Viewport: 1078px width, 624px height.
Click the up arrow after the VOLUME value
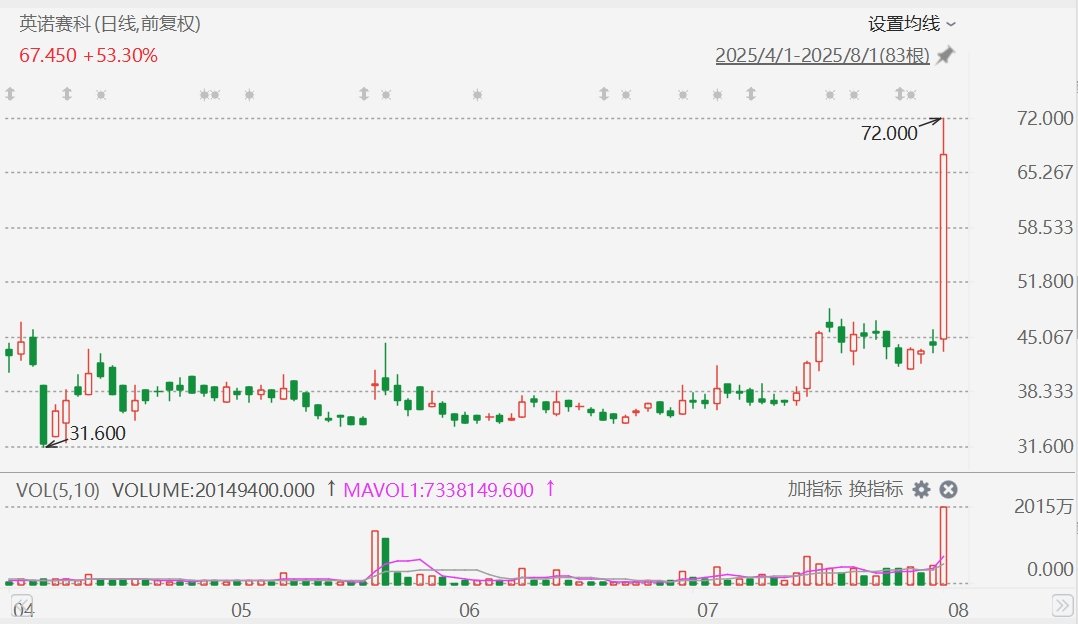click(x=331, y=489)
